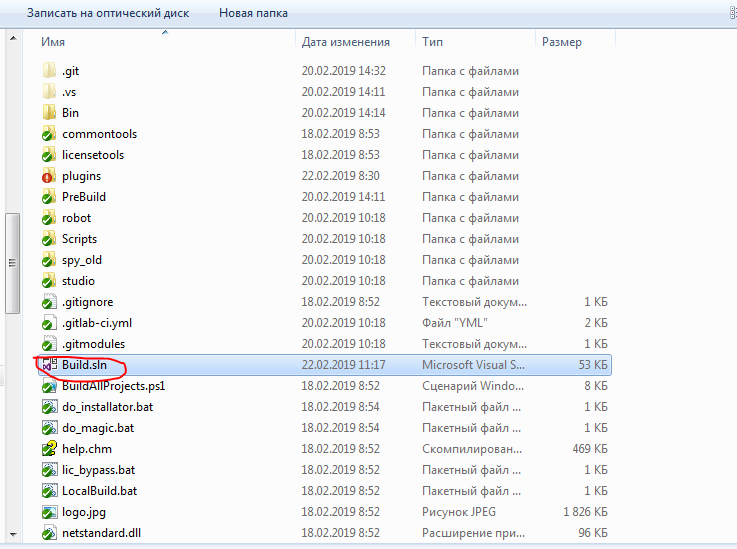This screenshot has width=737, height=549.
Task: Select the file name 'do_magic.bat'
Action: tap(98, 428)
